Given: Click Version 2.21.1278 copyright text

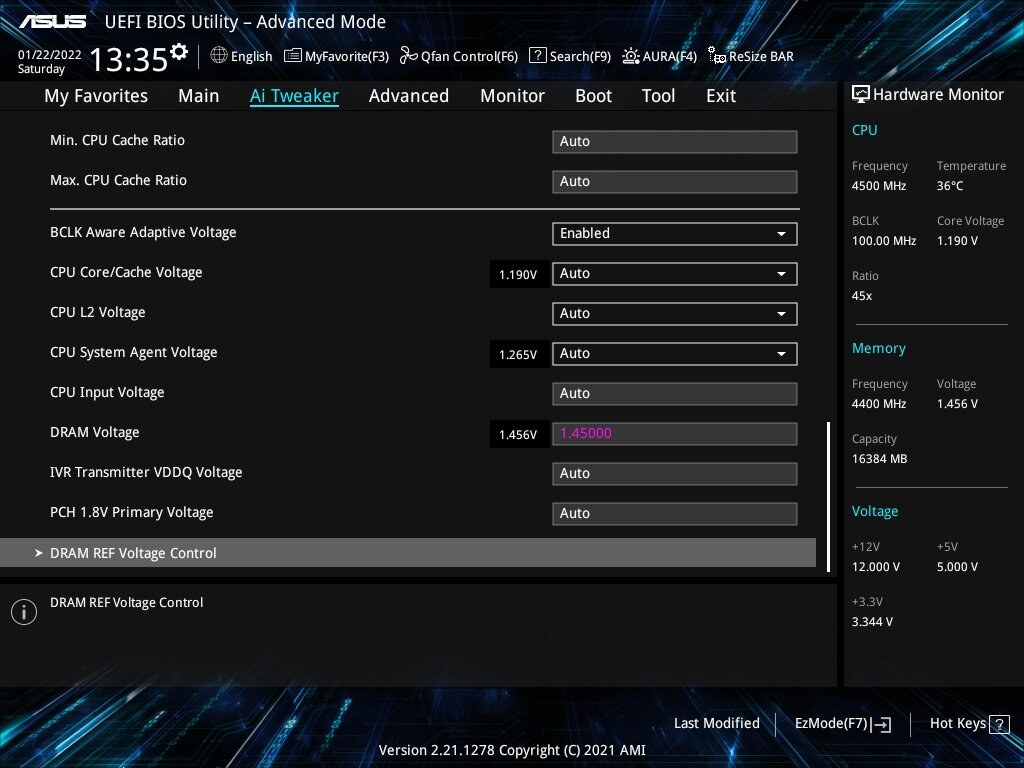Looking at the screenshot, I should click(x=512, y=750).
